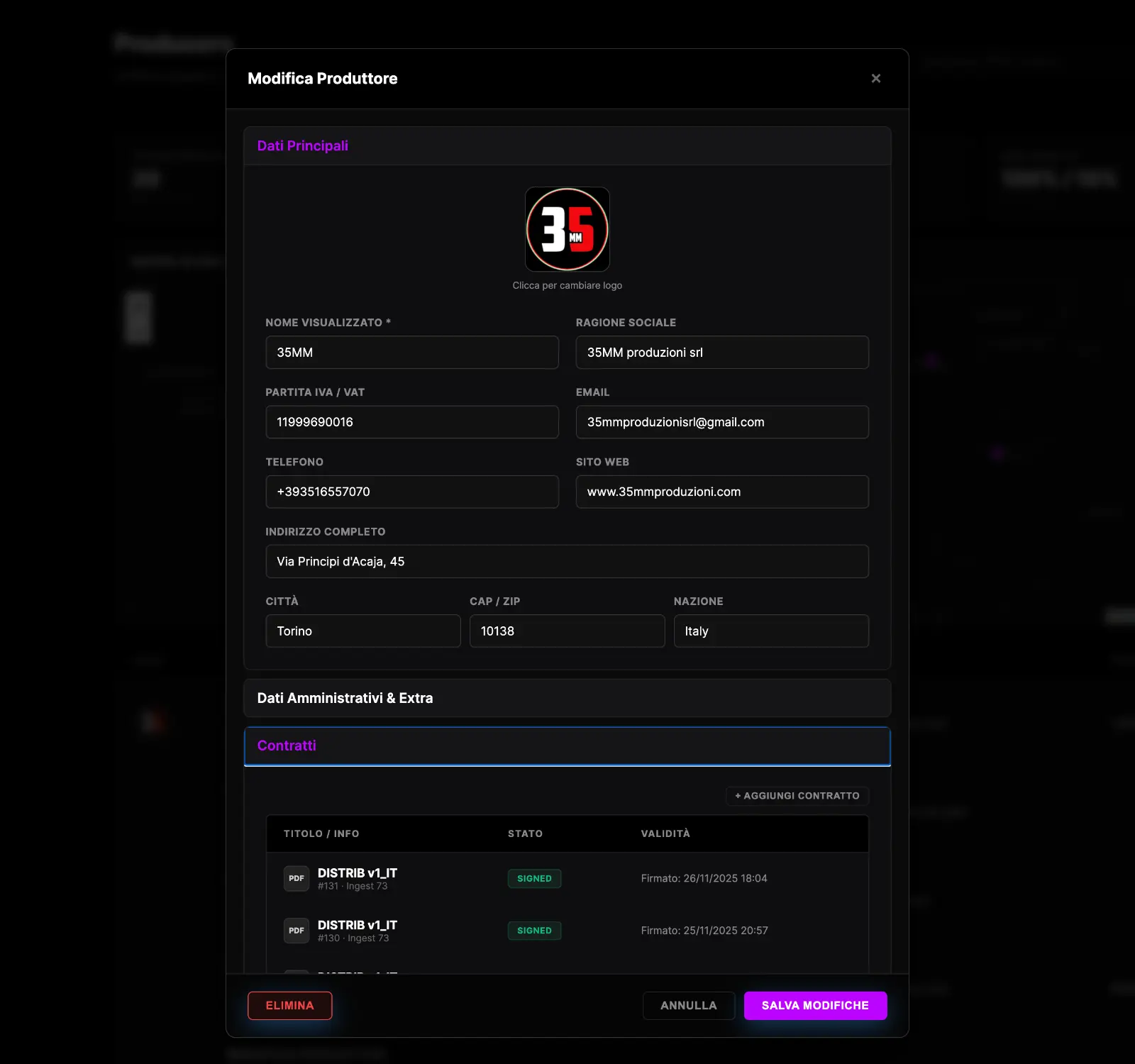
Task: Save changes with Salva Modifiche
Action: tap(814, 1005)
